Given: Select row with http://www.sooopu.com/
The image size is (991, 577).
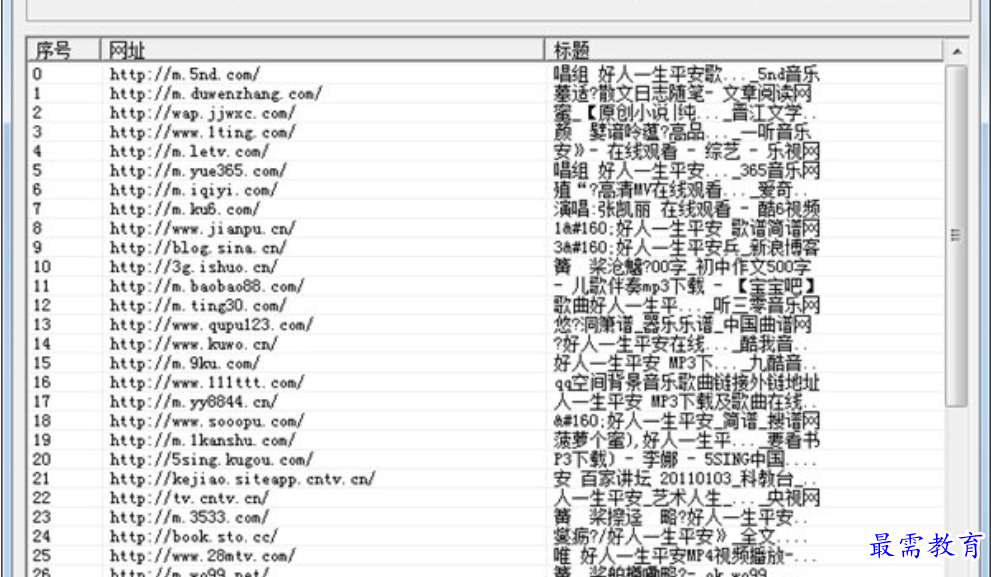Looking at the screenshot, I should (485, 421).
